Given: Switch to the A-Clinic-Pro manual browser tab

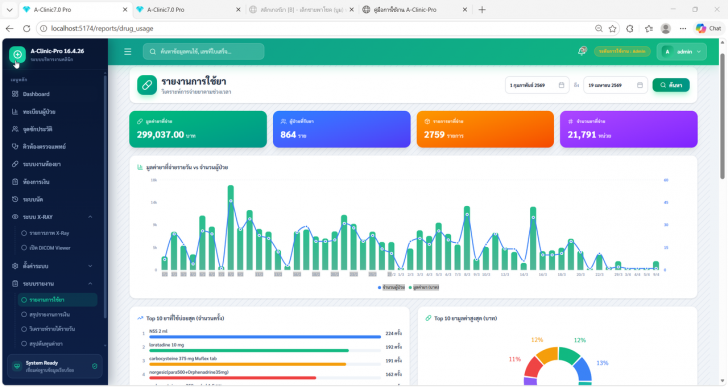Looking at the screenshot, I should pos(415,9).
